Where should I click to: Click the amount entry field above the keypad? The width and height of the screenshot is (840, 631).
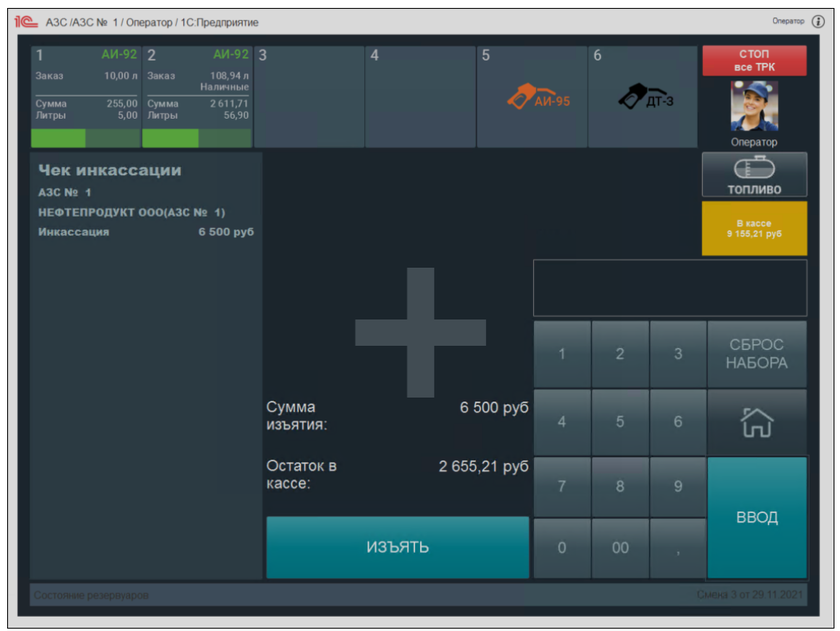(x=669, y=288)
